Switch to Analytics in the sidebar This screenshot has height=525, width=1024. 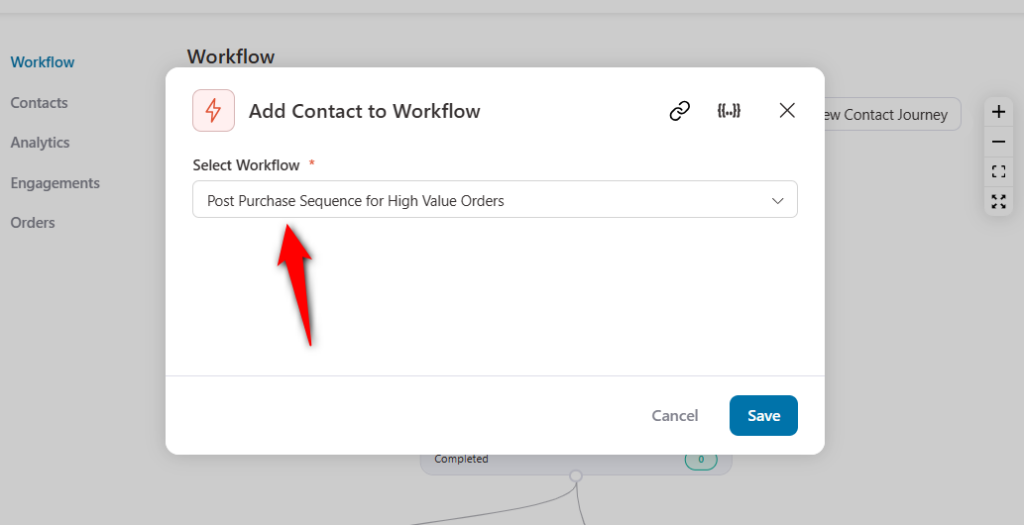[x=40, y=143]
